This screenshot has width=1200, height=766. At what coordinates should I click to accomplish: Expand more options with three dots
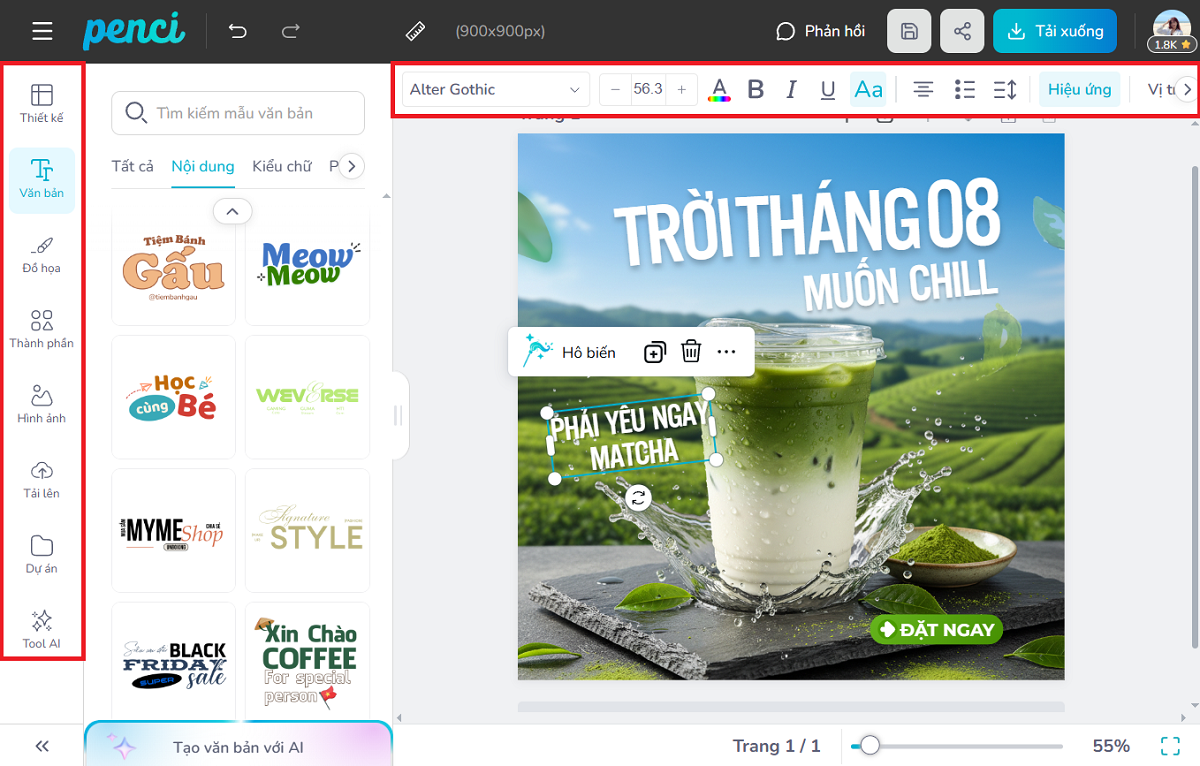point(727,352)
